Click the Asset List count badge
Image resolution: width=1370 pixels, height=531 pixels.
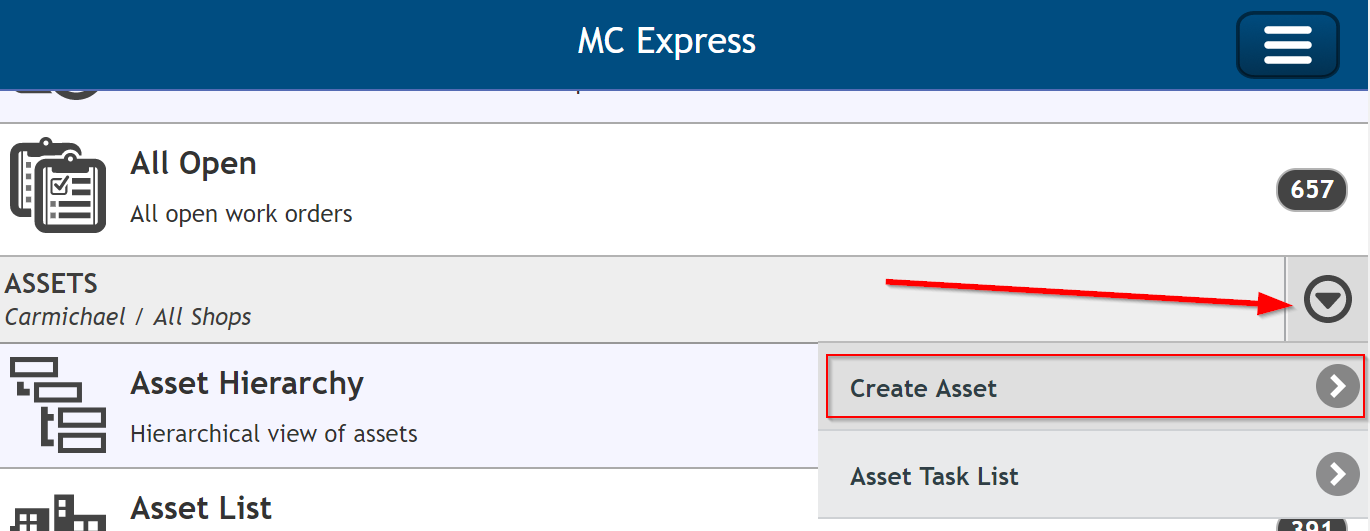[x=1311, y=525]
